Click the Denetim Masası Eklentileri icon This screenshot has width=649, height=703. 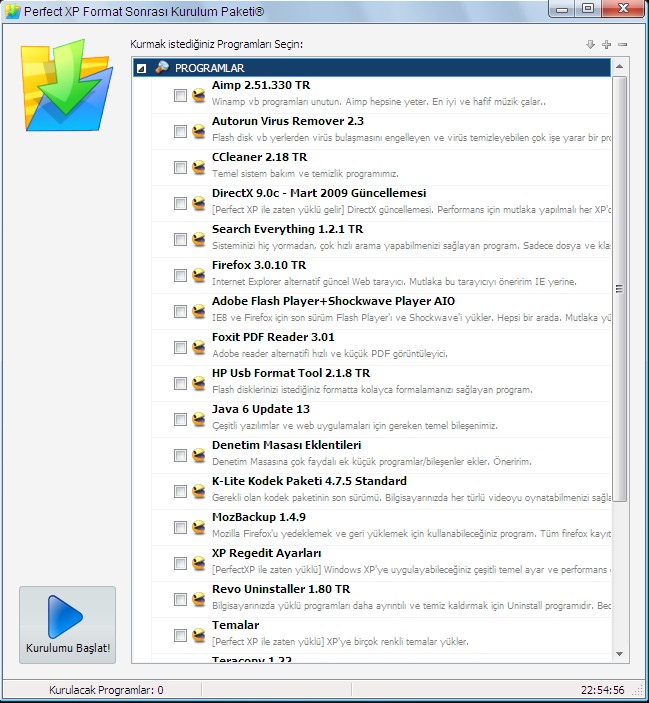[x=199, y=455]
